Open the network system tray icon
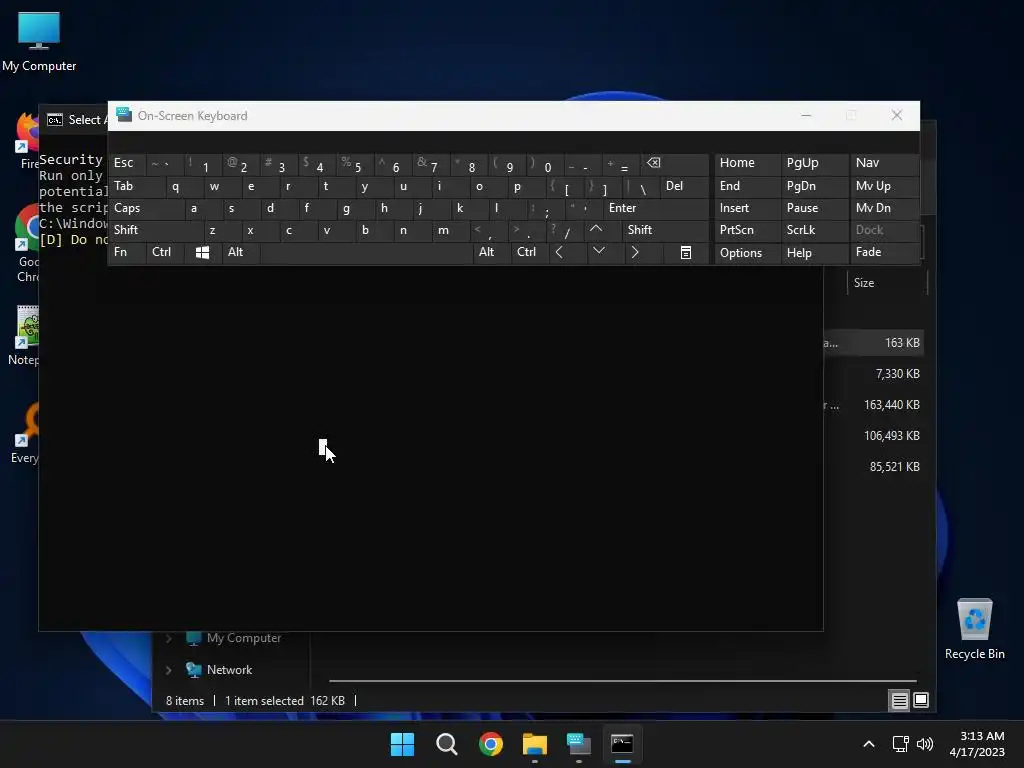The image size is (1024, 768). click(901, 744)
